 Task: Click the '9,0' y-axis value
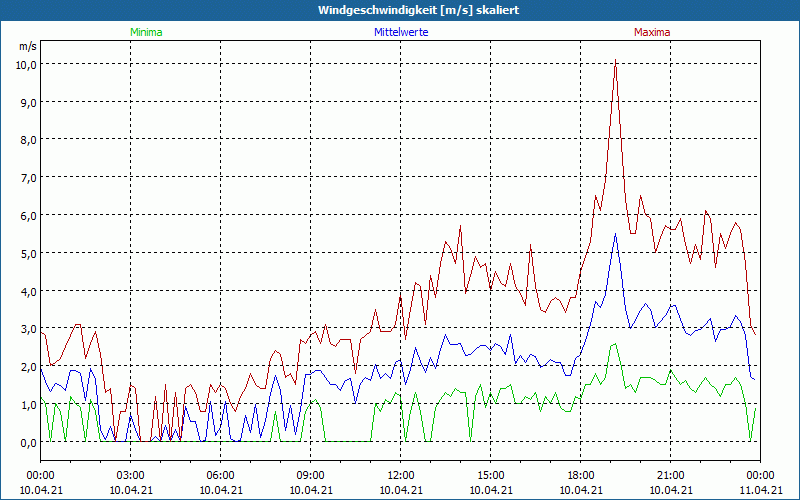point(29,102)
